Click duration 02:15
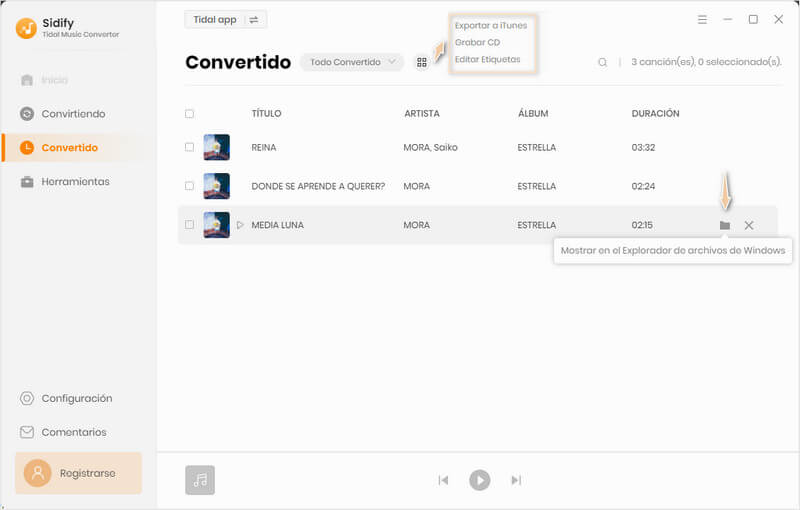The image size is (800, 510). click(x=642, y=225)
